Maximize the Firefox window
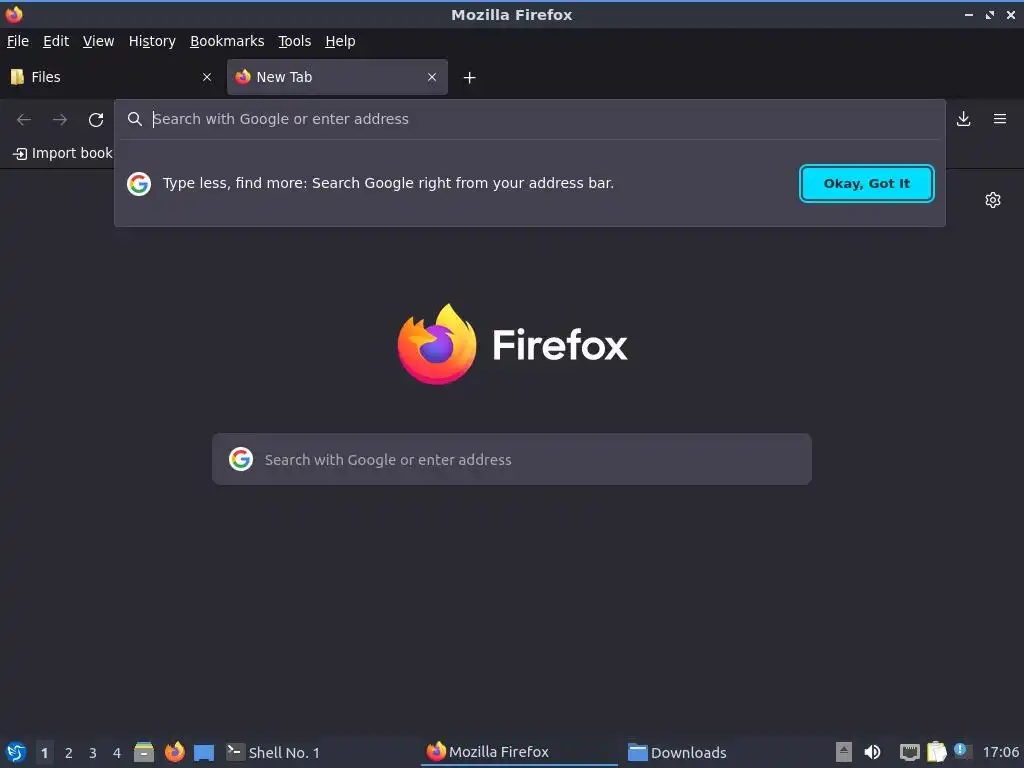The image size is (1024, 768). pyautogui.click(x=990, y=14)
